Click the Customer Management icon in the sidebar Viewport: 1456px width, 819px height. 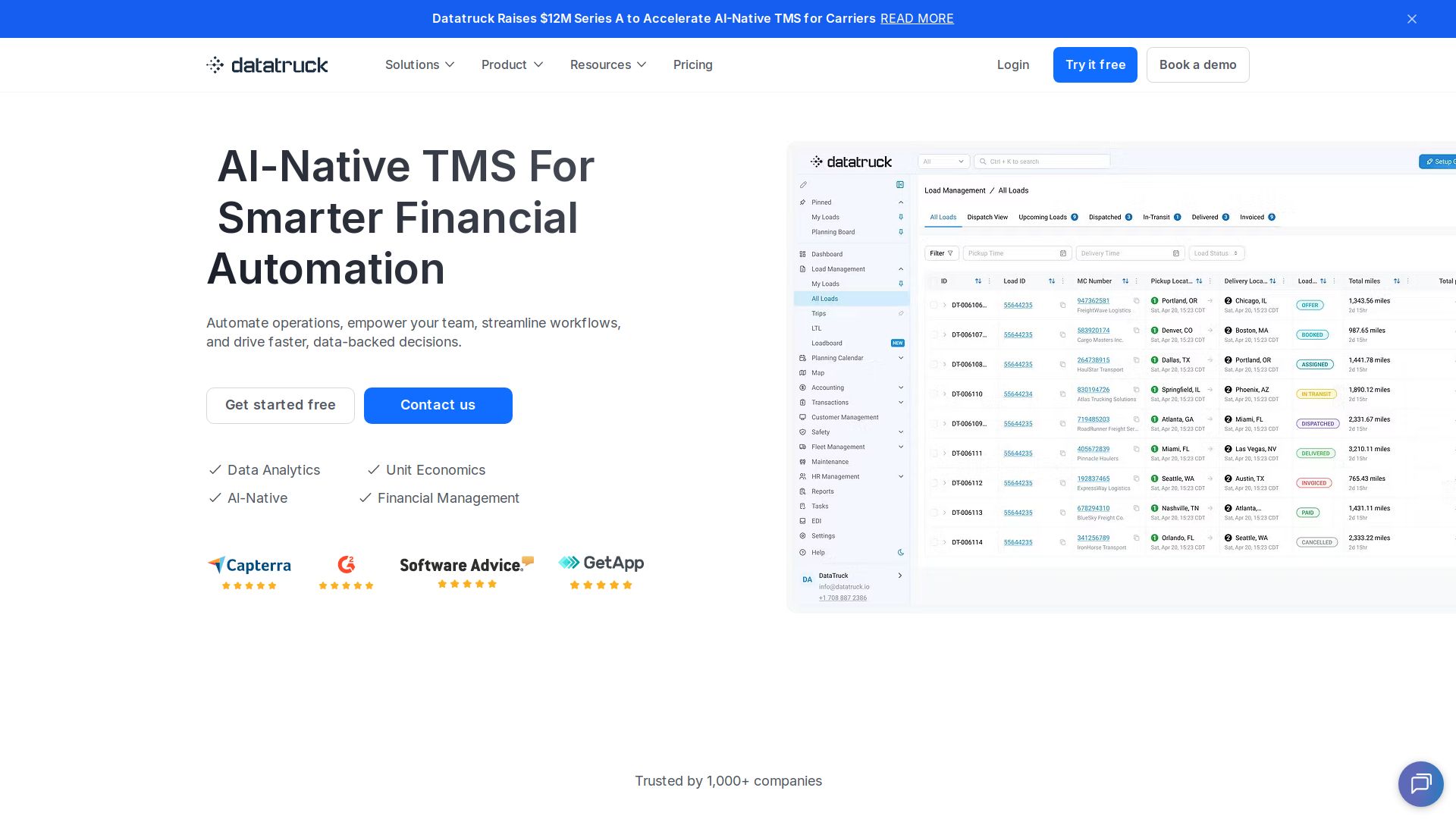pos(802,417)
